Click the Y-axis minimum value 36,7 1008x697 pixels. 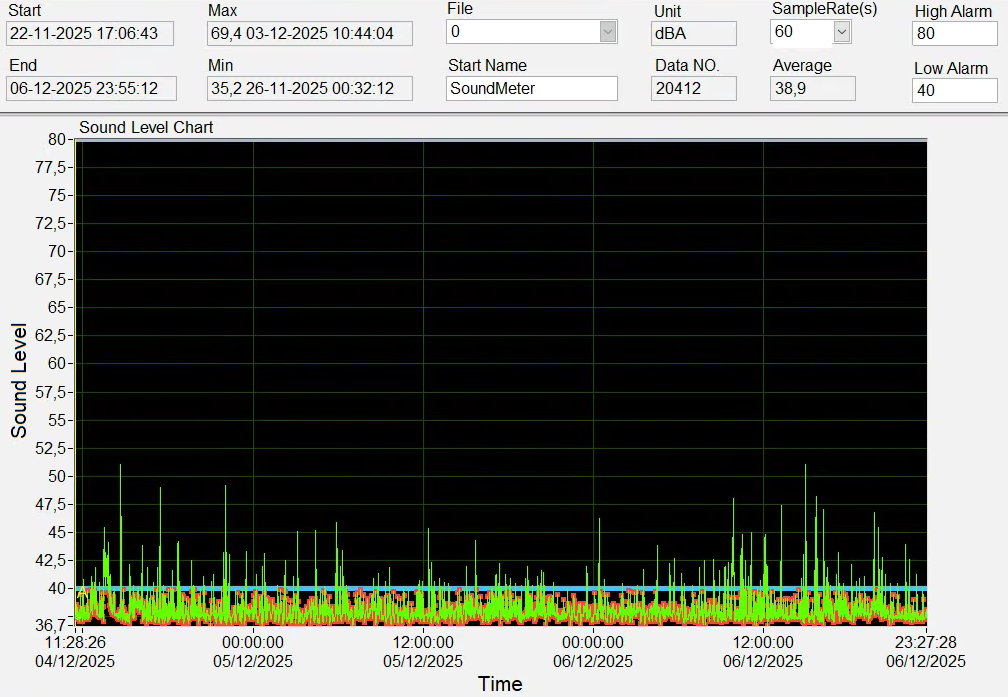49,623
